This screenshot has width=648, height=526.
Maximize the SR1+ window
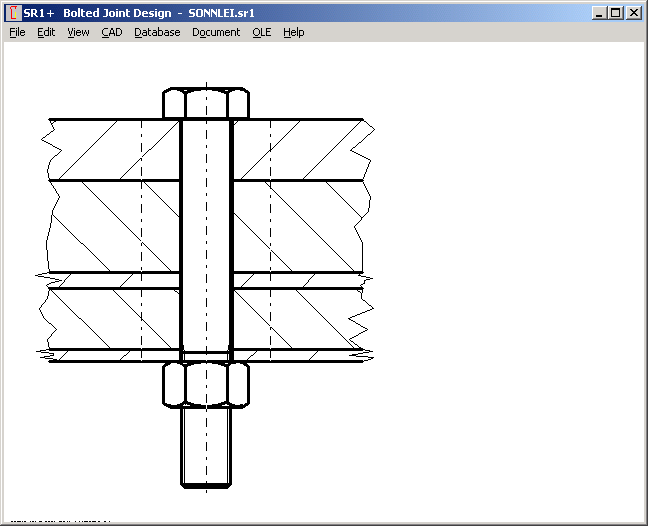coord(615,13)
